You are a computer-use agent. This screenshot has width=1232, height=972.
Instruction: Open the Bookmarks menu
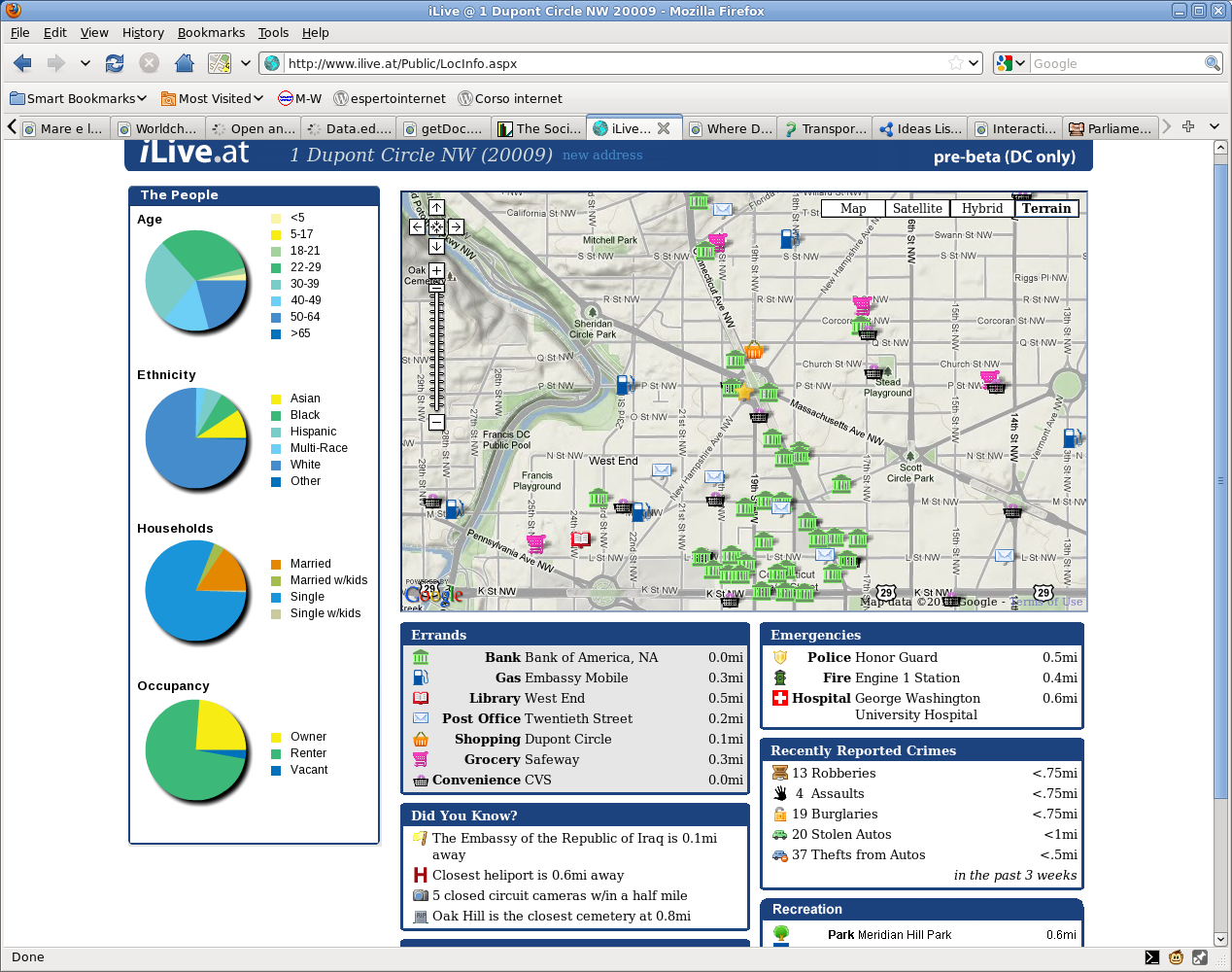click(x=211, y=32)
